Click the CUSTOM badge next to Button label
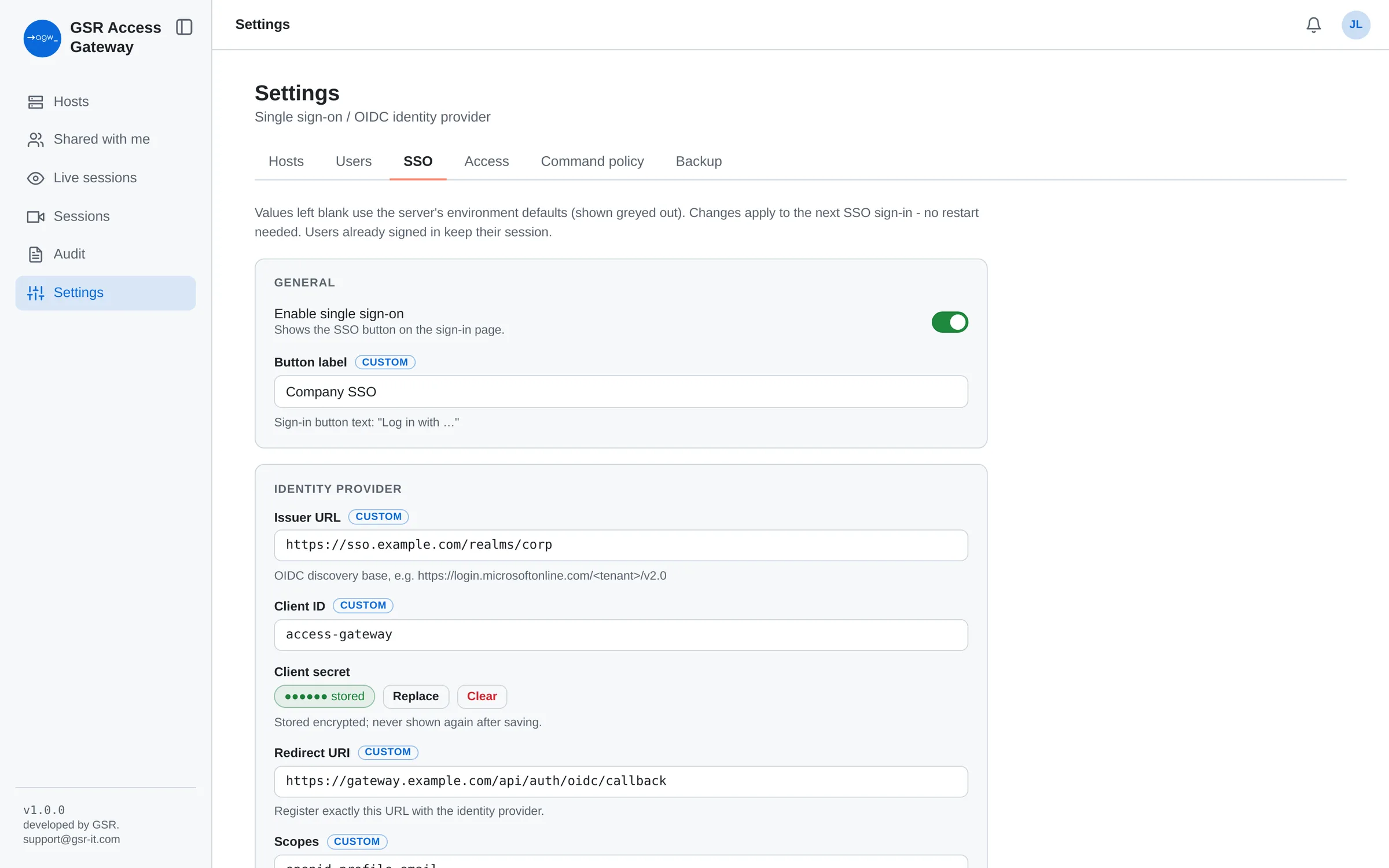 [x=385, y=362]
